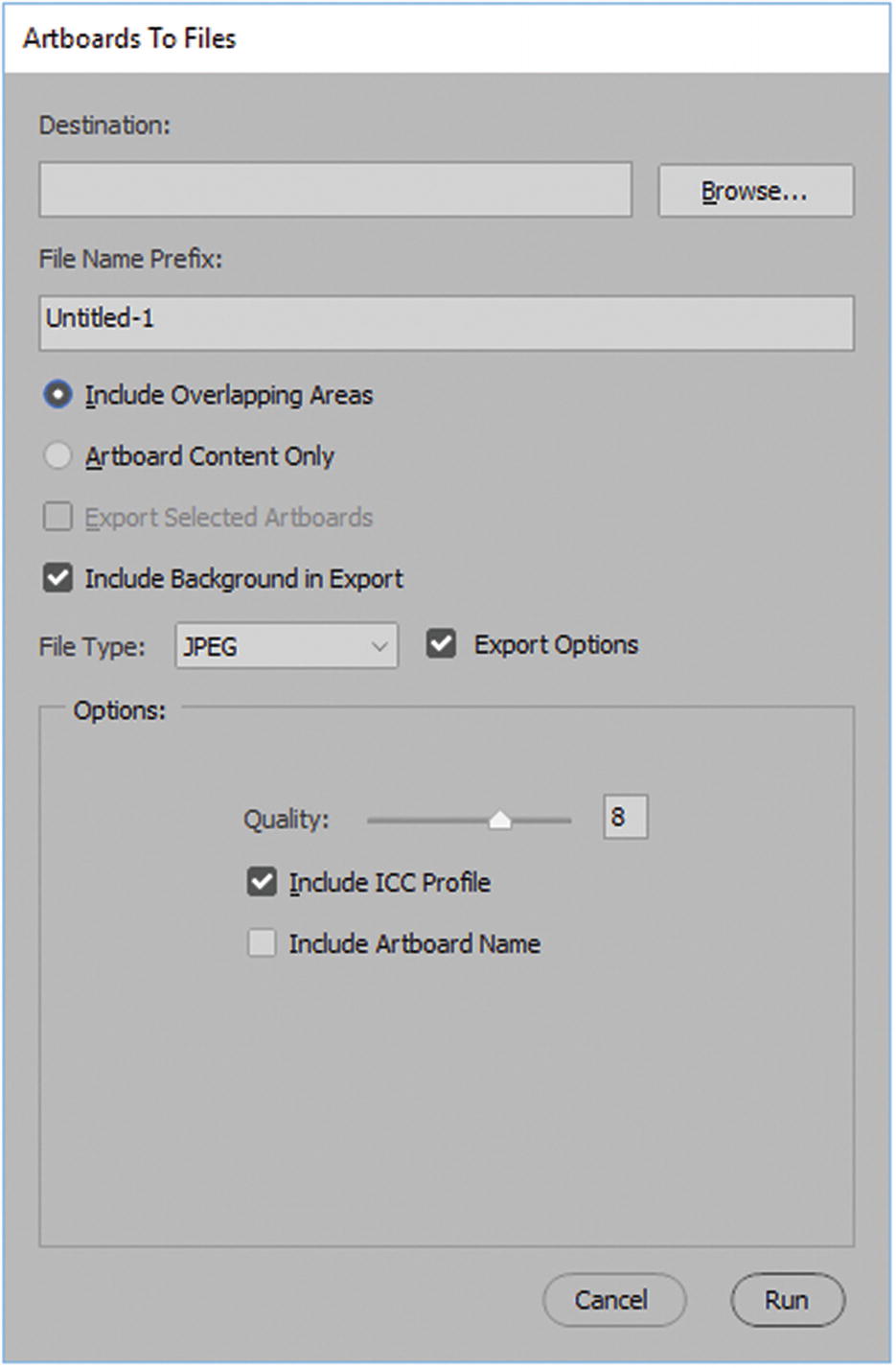Click the Options group heading
Image resolution: width=896 pixels, height=1368 pixels.
119,710
